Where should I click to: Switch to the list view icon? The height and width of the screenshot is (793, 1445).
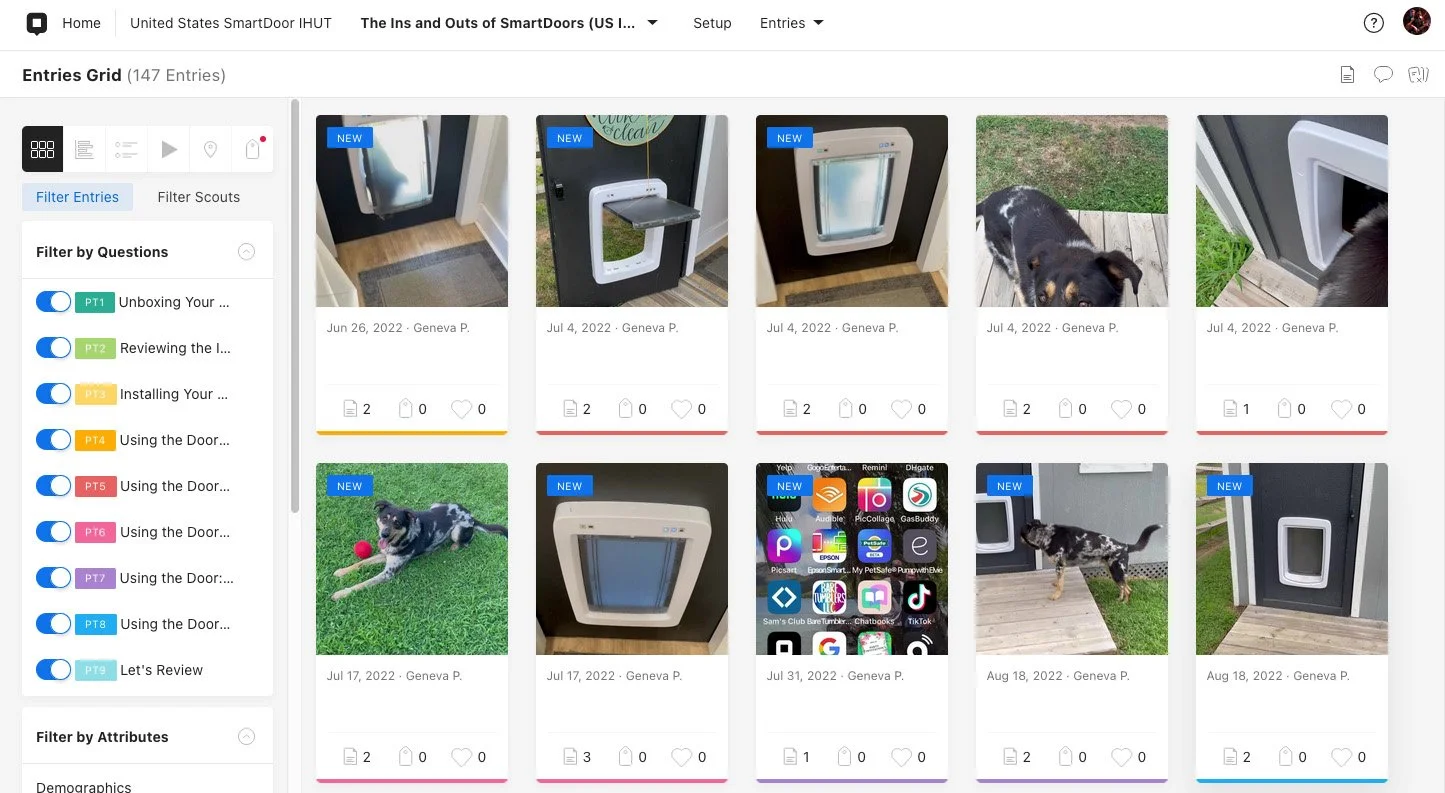click(85, 149)
